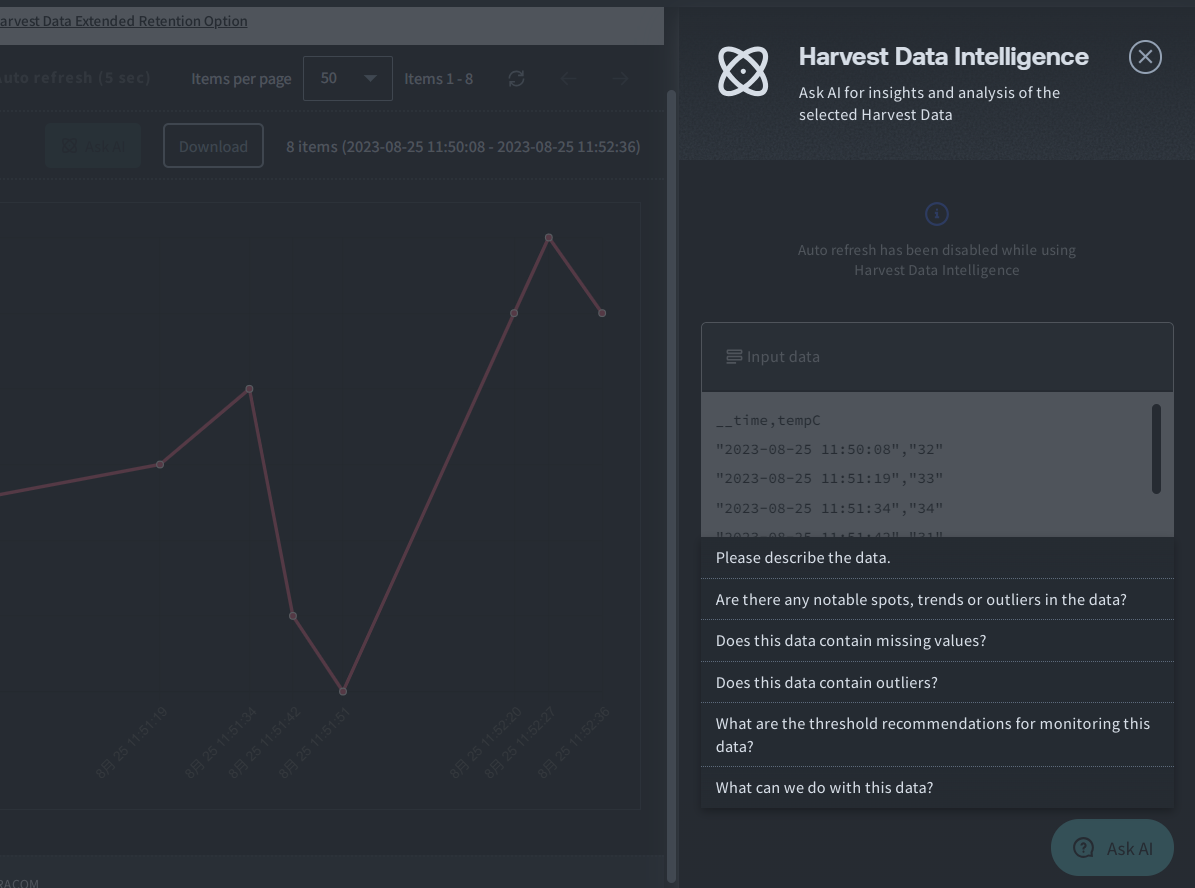
Task: Click the highest peak point on the chart
Action: (549, 238)
